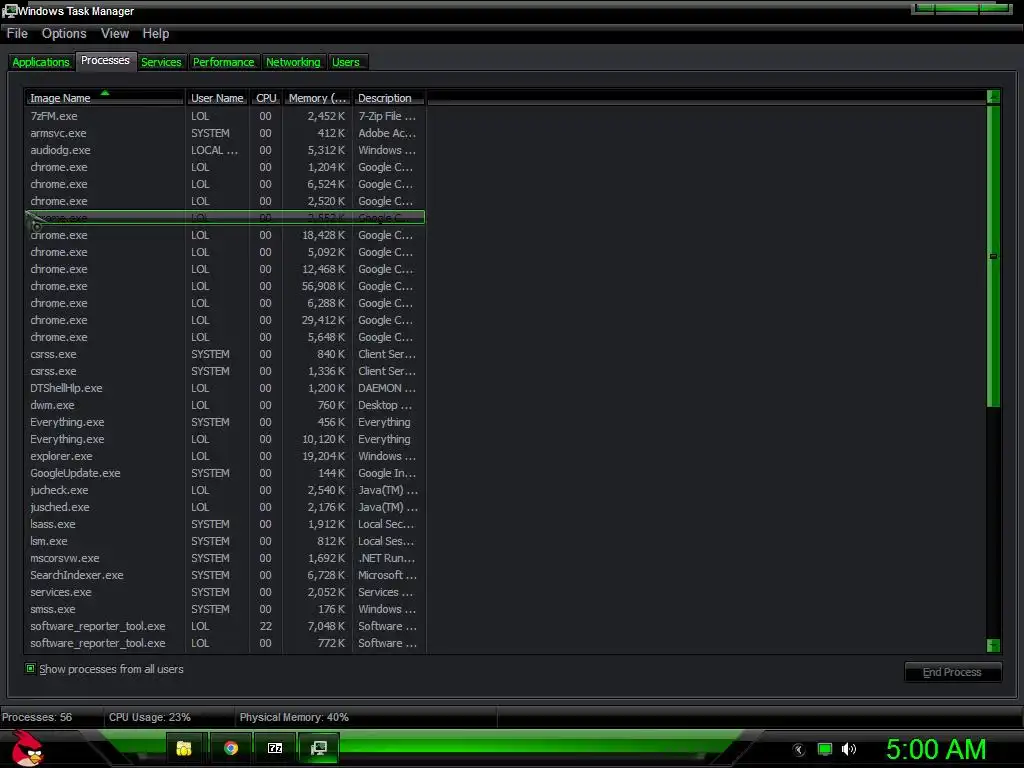Viewport: 1024px width, 768px height.
Task: Click the scrollbar up arrow
Action: pyautogui.click(x=993, y=97)
